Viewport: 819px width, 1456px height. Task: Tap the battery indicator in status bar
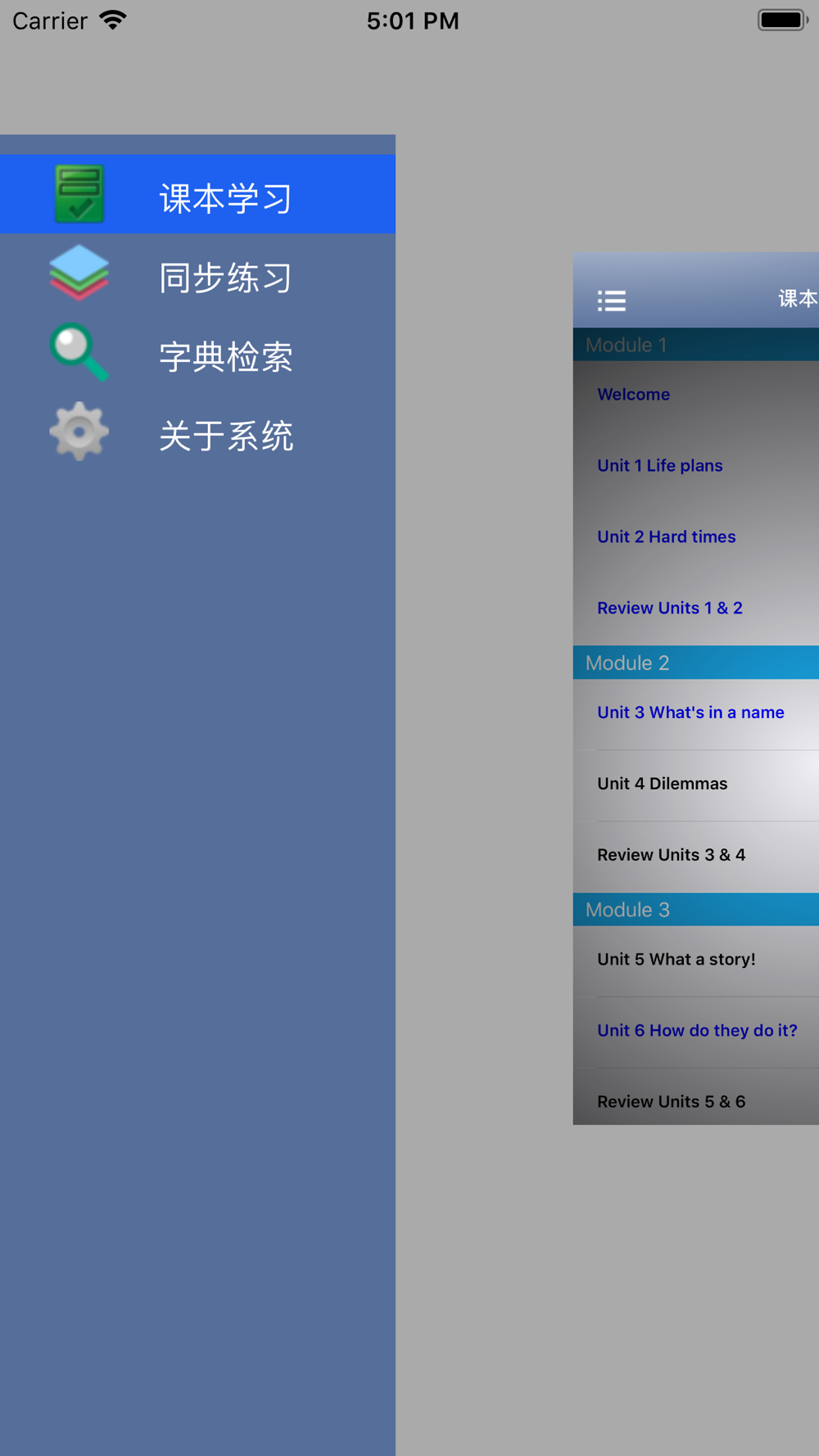coord(782,20)
